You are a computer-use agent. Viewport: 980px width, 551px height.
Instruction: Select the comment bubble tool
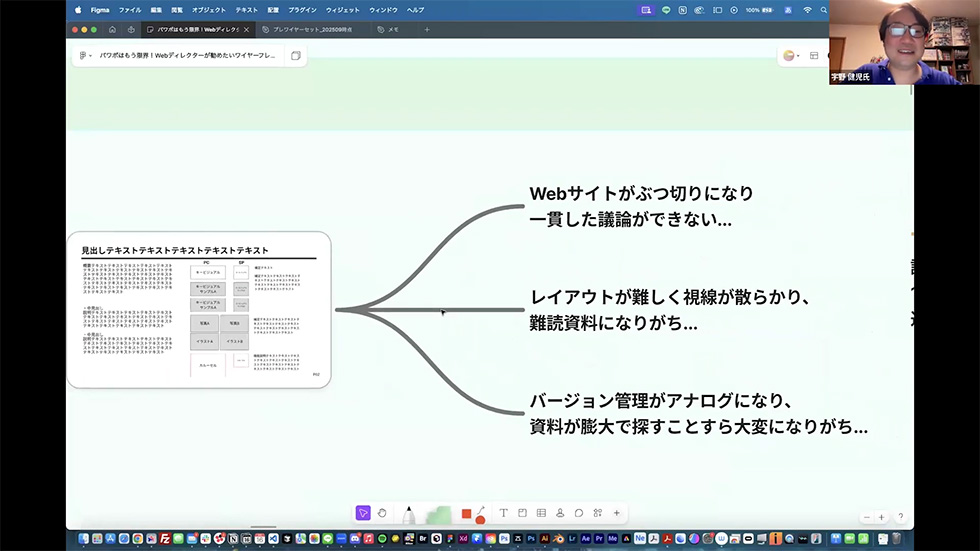[579, 513]
